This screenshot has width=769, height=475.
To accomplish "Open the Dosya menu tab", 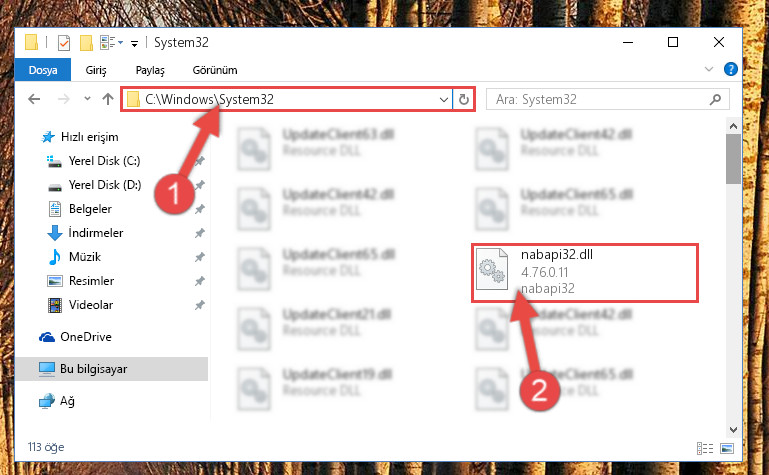I will tap(43, 70).
